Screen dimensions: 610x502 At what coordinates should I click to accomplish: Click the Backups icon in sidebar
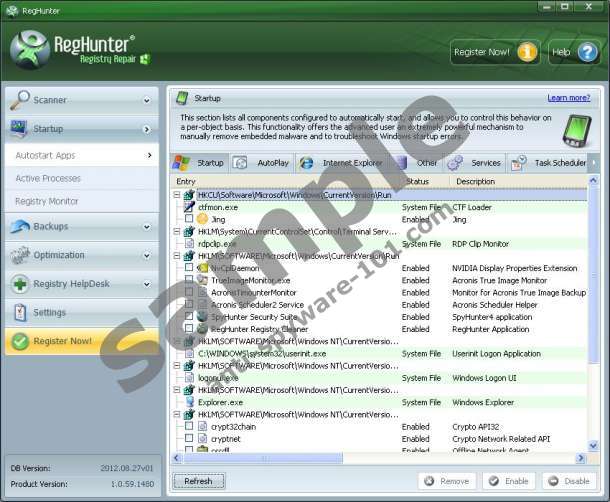(20, 227)
